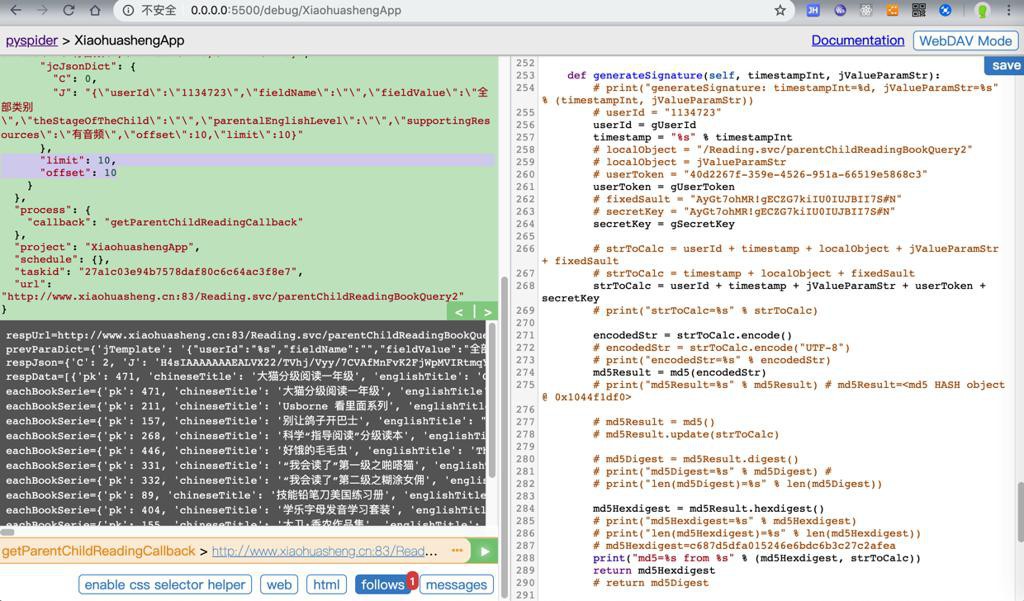
Task: Switch to the html tab
Action: pos(326,585)
